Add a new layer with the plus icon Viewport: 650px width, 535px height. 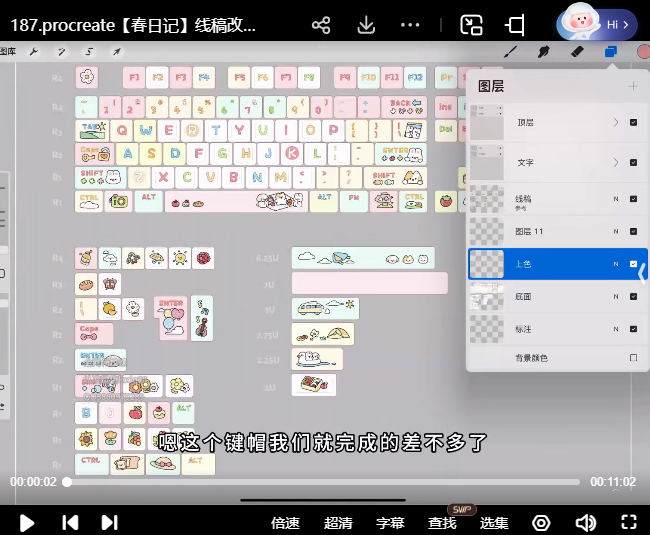point(632,86)
